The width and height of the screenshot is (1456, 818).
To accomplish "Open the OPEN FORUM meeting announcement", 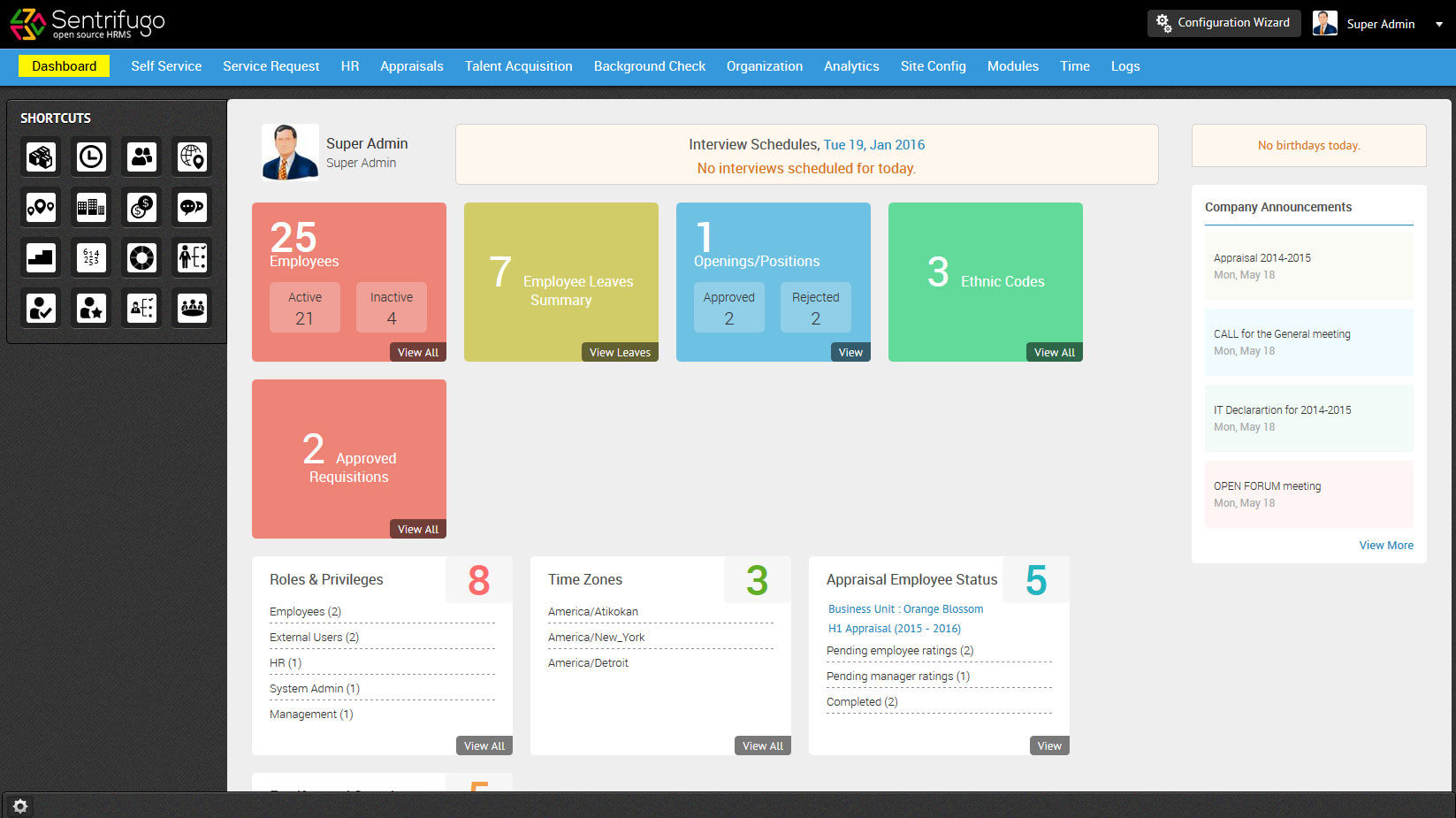I will click(x=1308, y=494).
